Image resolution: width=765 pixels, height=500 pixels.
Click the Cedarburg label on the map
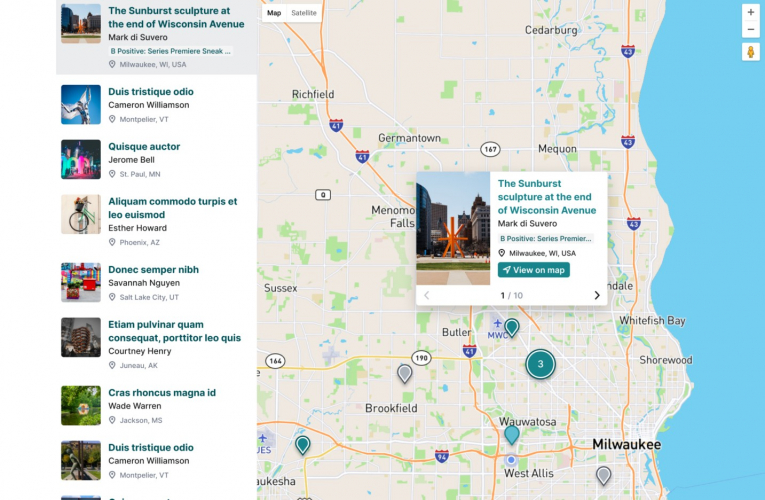click(551, 30)
